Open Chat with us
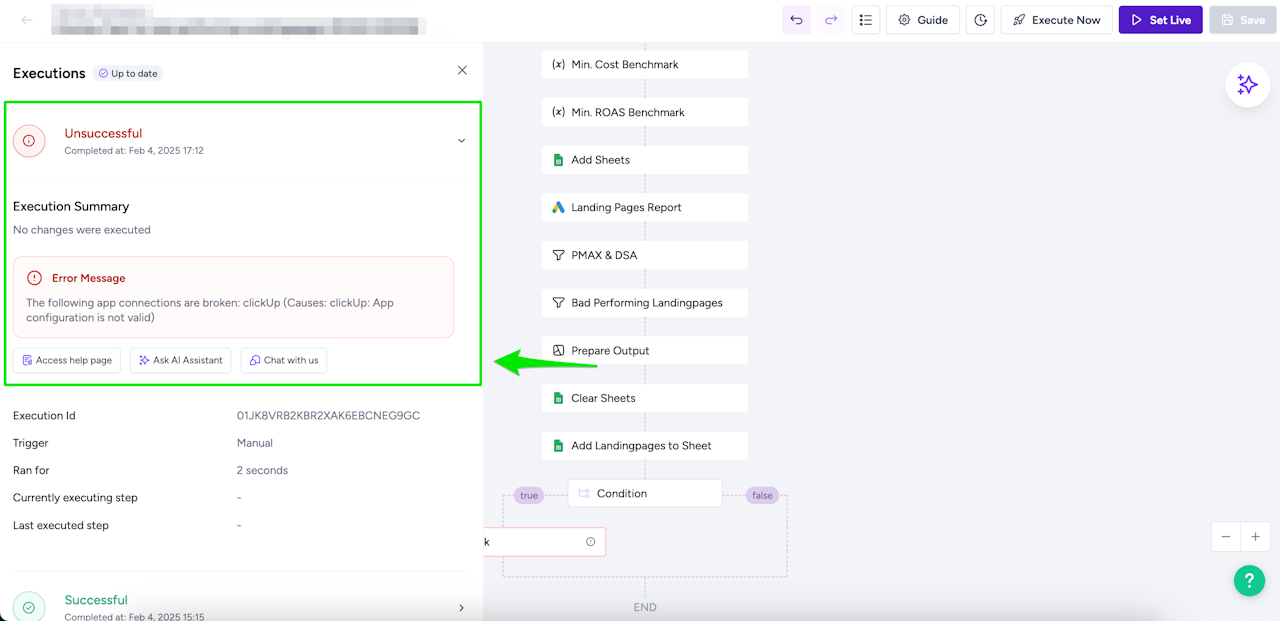Screen dimensions: 1280x621 pos(284,360)
